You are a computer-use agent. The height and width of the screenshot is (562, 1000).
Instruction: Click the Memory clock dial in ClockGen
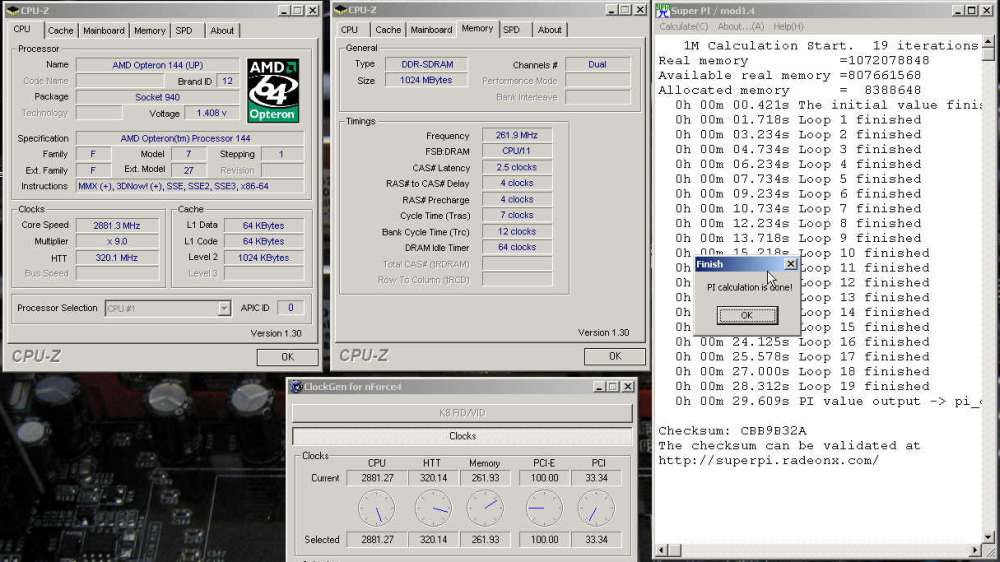485,508
